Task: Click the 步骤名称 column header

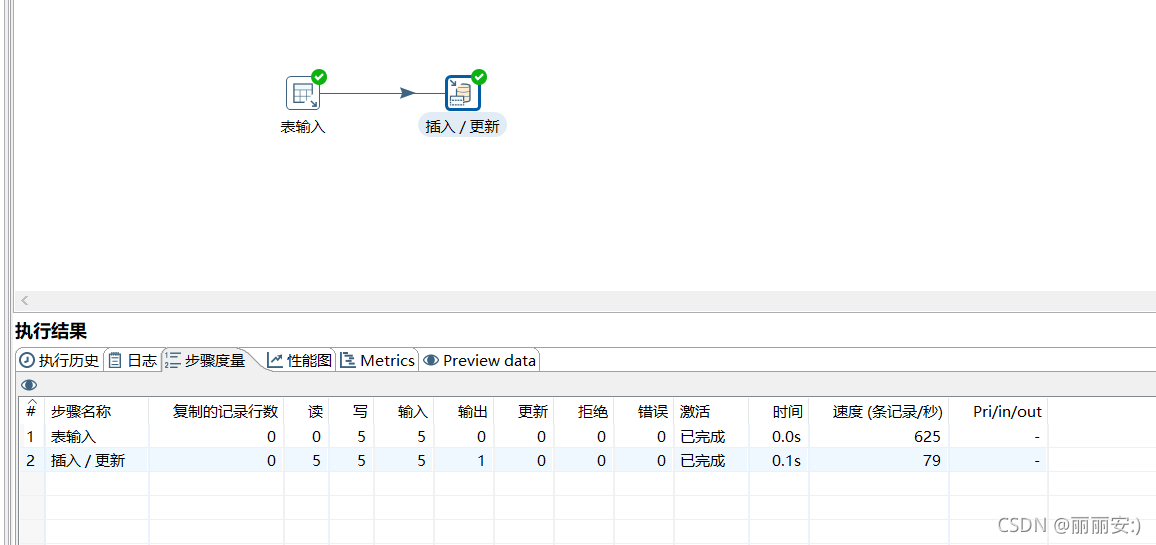Action: tap(97, 412)
